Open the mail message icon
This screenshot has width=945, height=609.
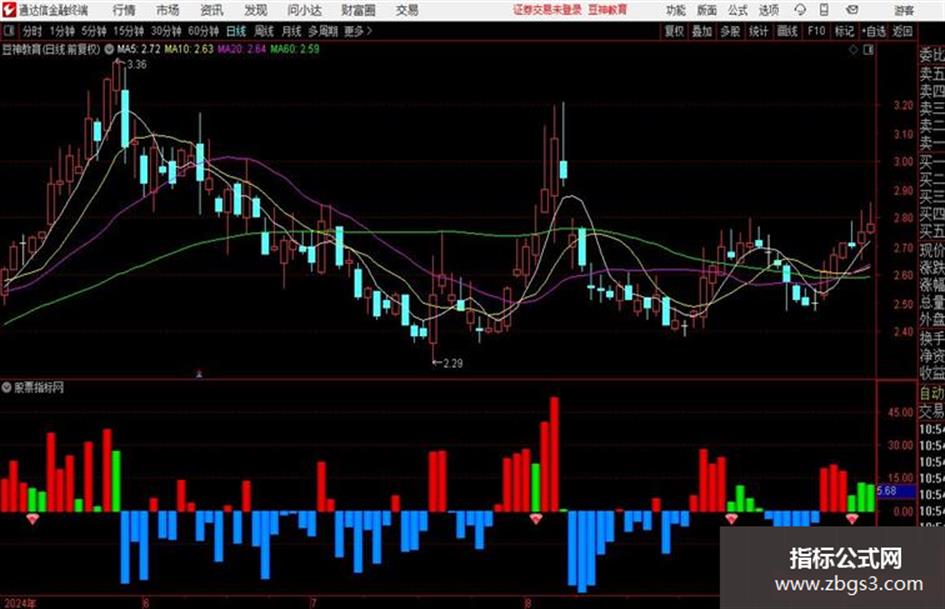[x=852, y=10]
